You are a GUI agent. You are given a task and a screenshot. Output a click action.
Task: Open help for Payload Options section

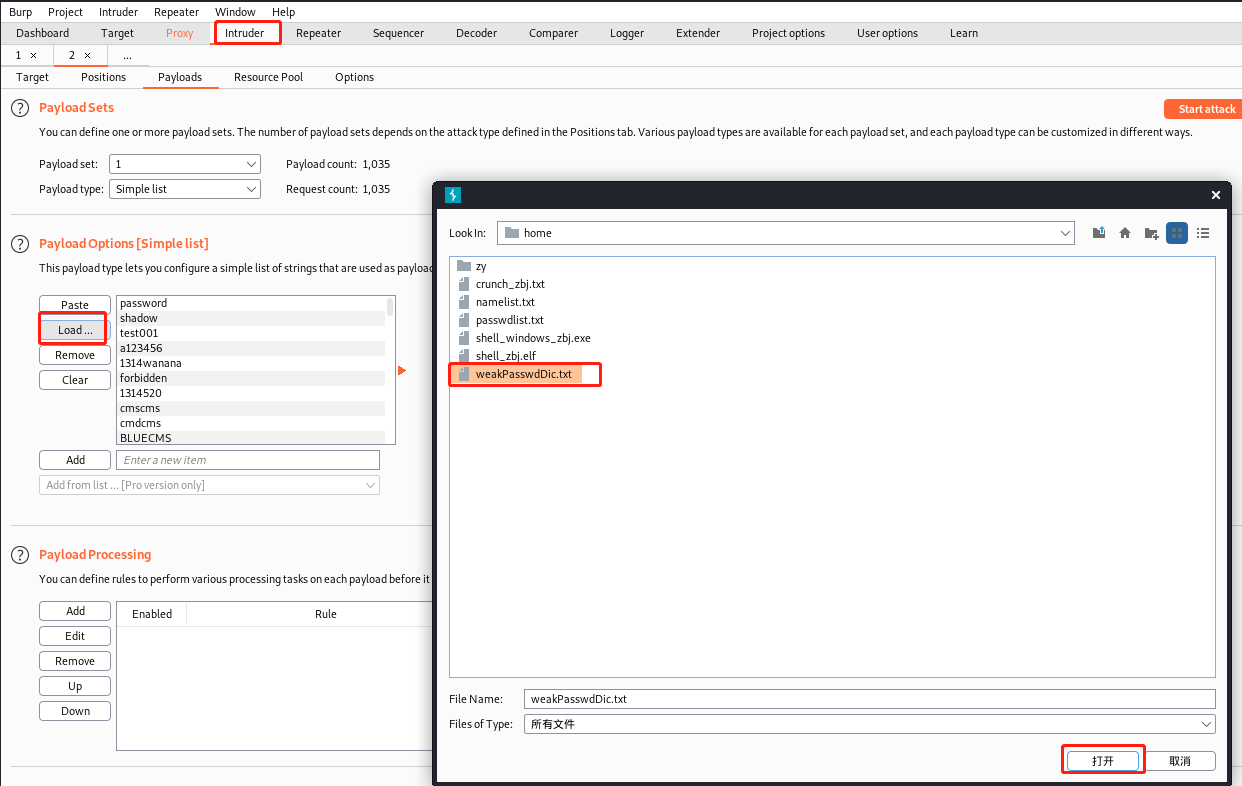point(20,244)
